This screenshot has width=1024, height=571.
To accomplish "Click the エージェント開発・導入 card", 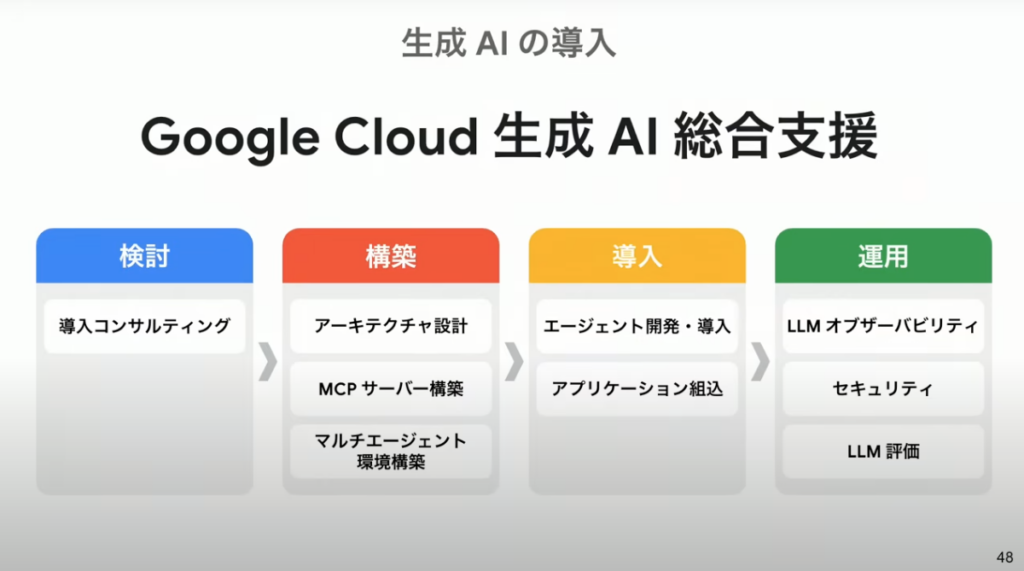I will point(637,326).
